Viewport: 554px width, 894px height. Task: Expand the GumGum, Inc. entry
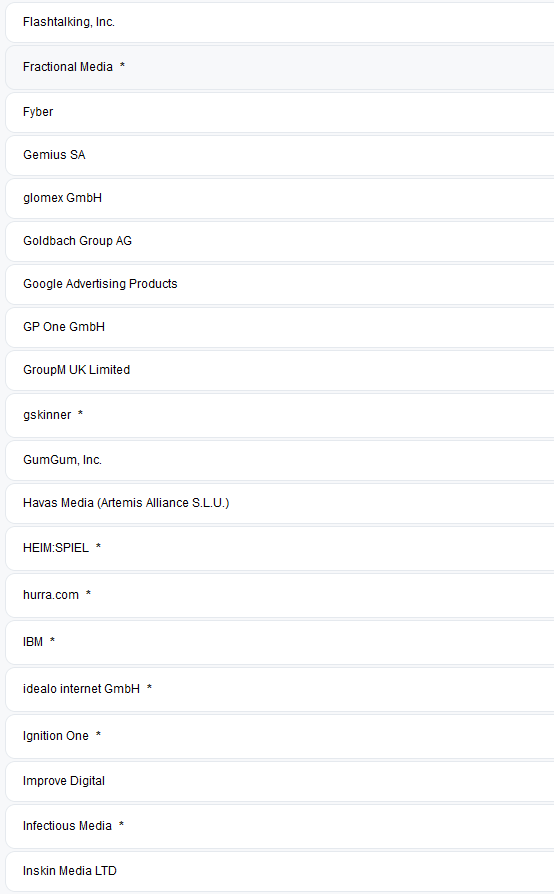coord(280,460)
